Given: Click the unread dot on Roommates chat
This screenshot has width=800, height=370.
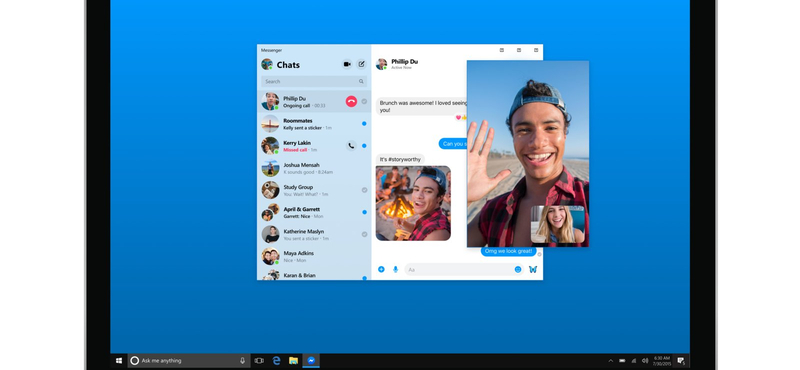Looking at the screenshot, I should tap(364, 124).
